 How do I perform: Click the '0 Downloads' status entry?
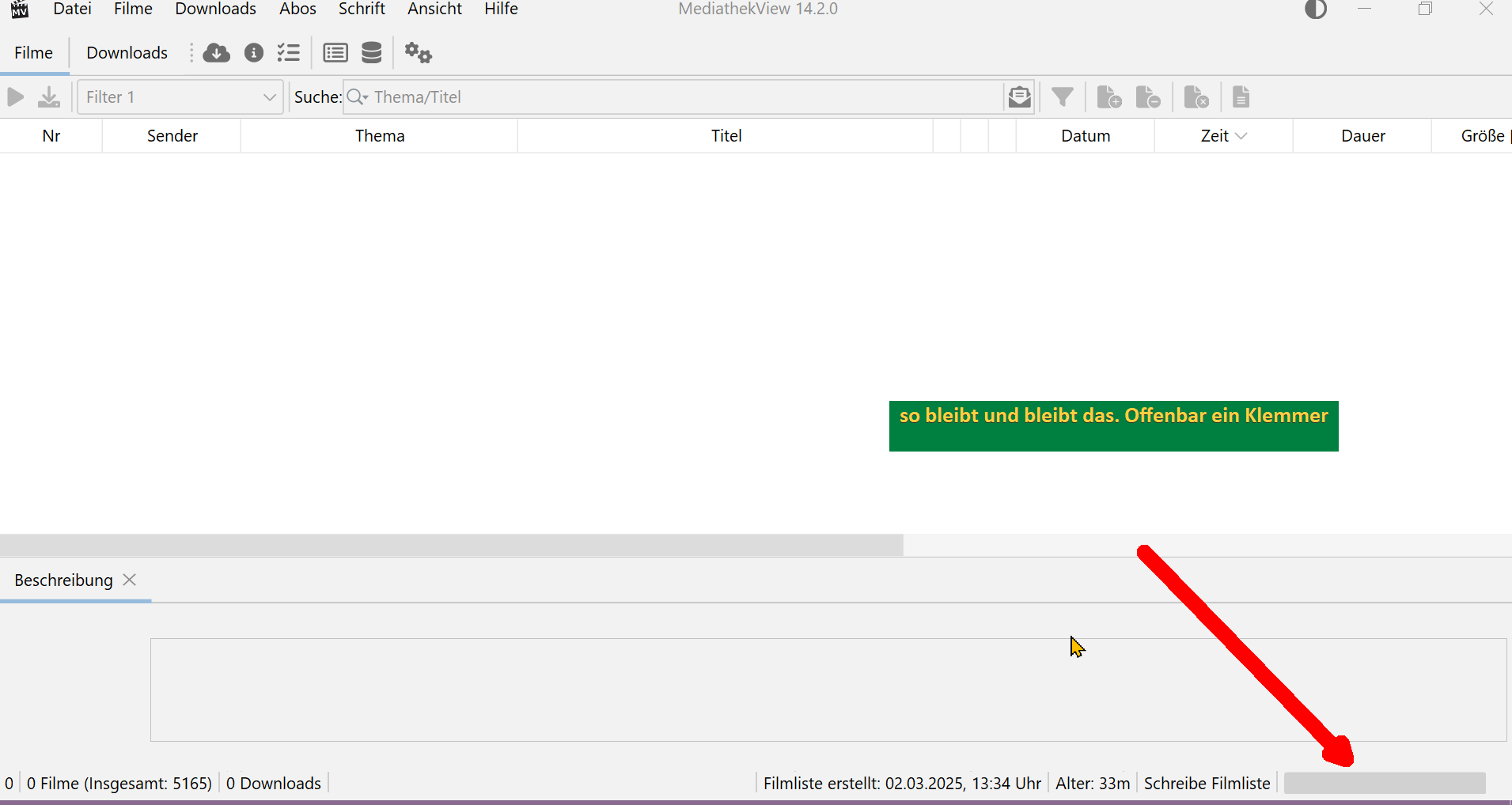coord(274,784)
